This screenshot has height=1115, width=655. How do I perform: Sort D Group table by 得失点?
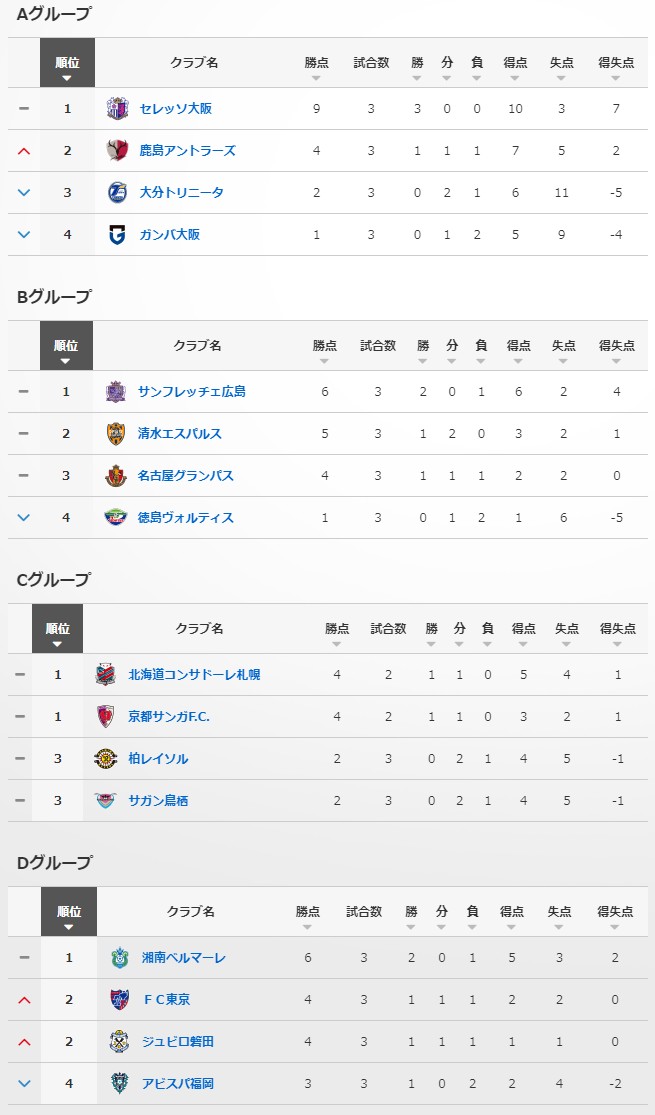[x=616, y=916]
